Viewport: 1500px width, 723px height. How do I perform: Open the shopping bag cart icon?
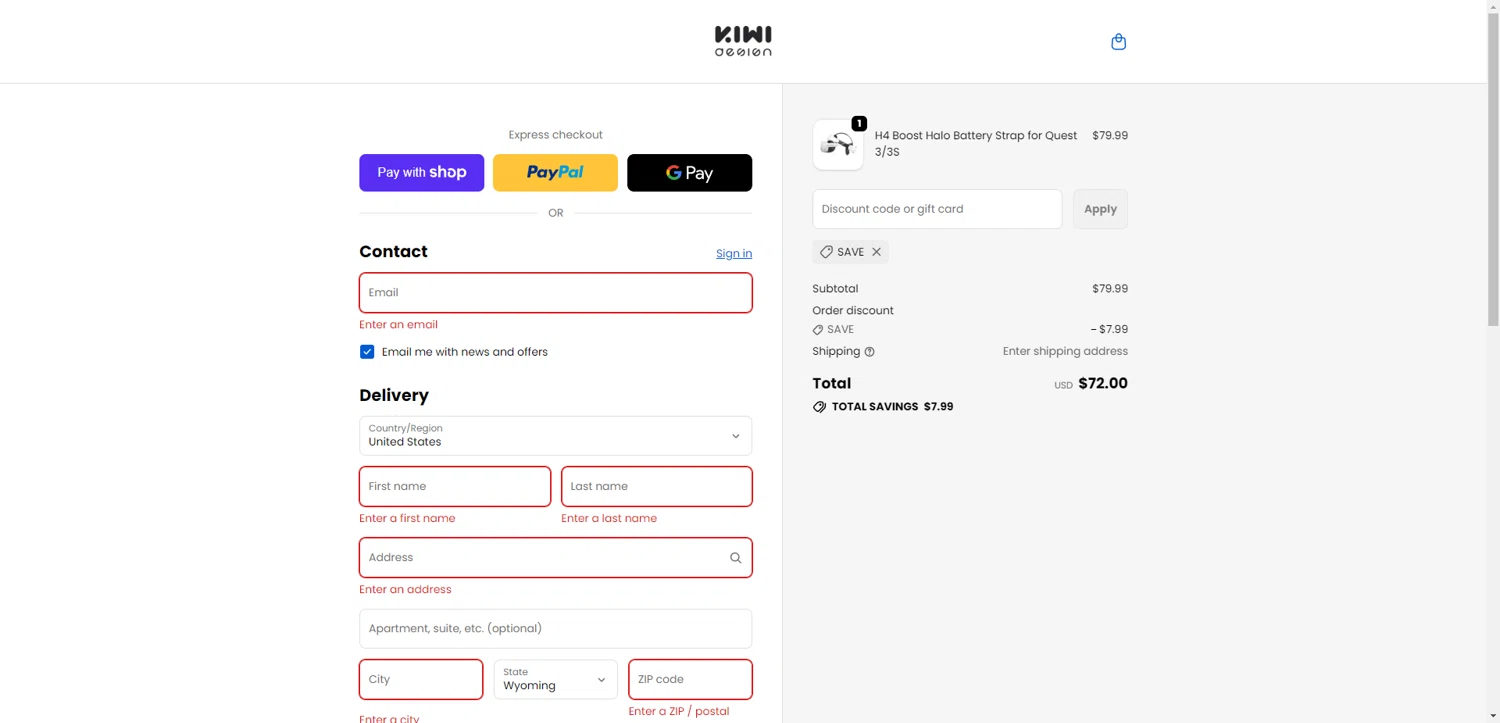(x=1118, y=42)
